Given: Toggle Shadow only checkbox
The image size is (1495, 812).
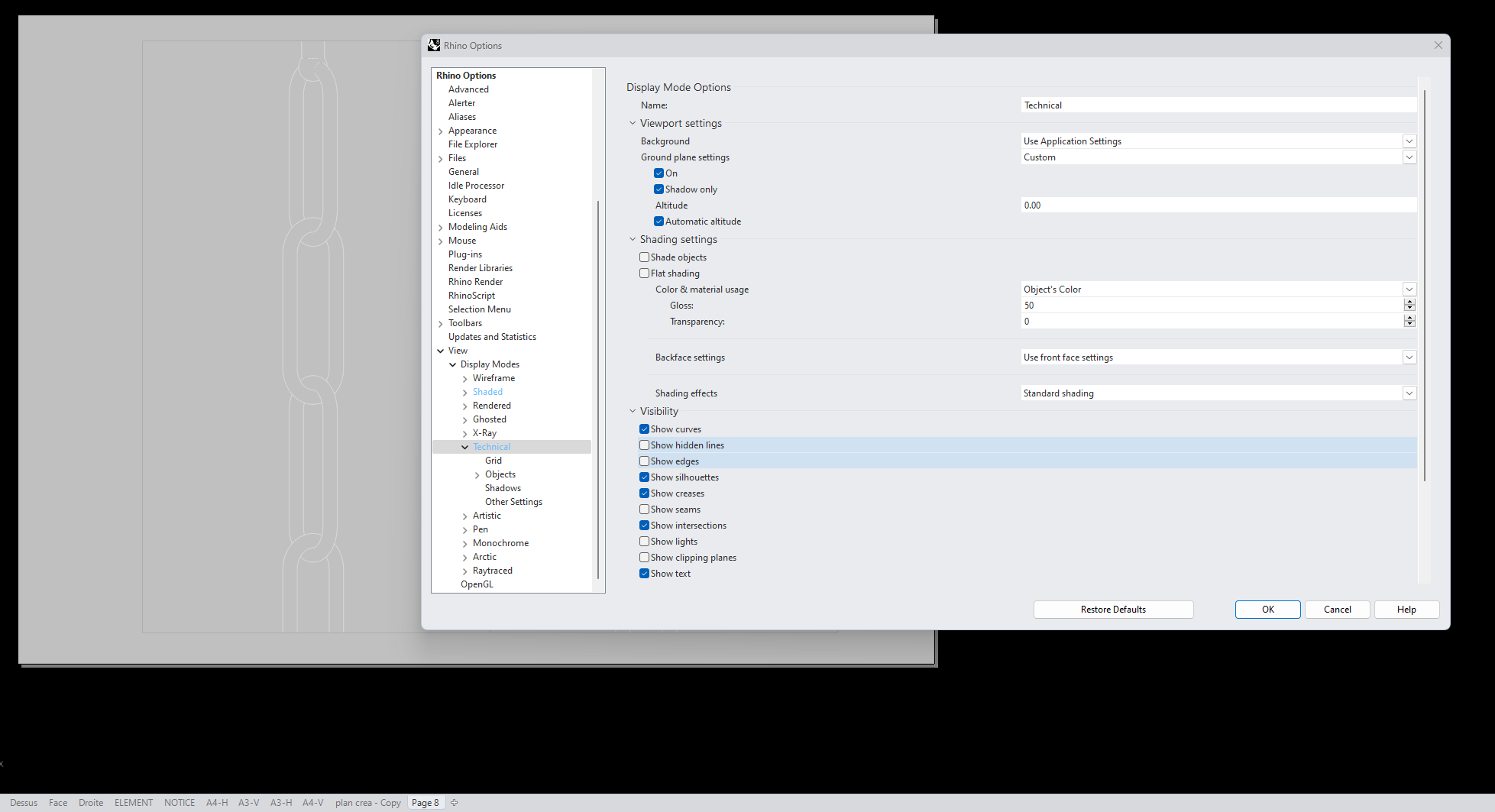Looking at the screenshot, I should (659, 189).
